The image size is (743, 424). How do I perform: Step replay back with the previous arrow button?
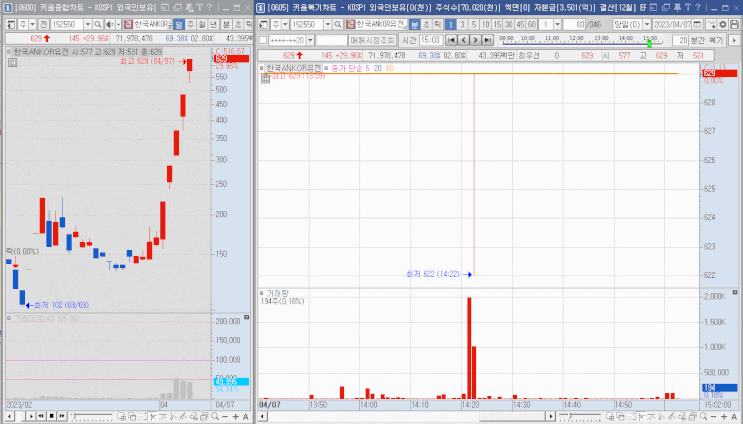(463, 40)
